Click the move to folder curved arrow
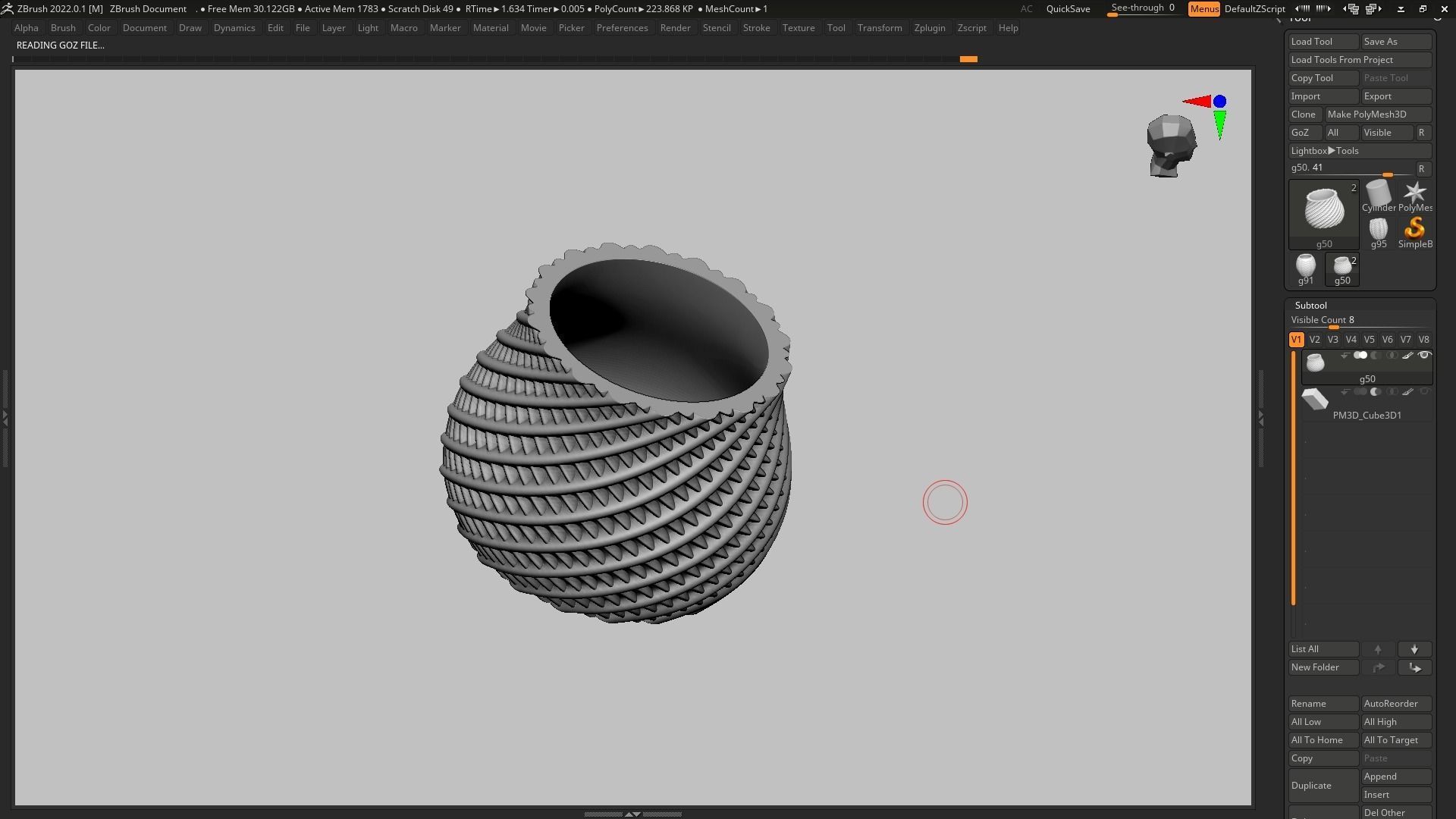Screen dimensions: 1456x819 click(x=1378, y=667)
